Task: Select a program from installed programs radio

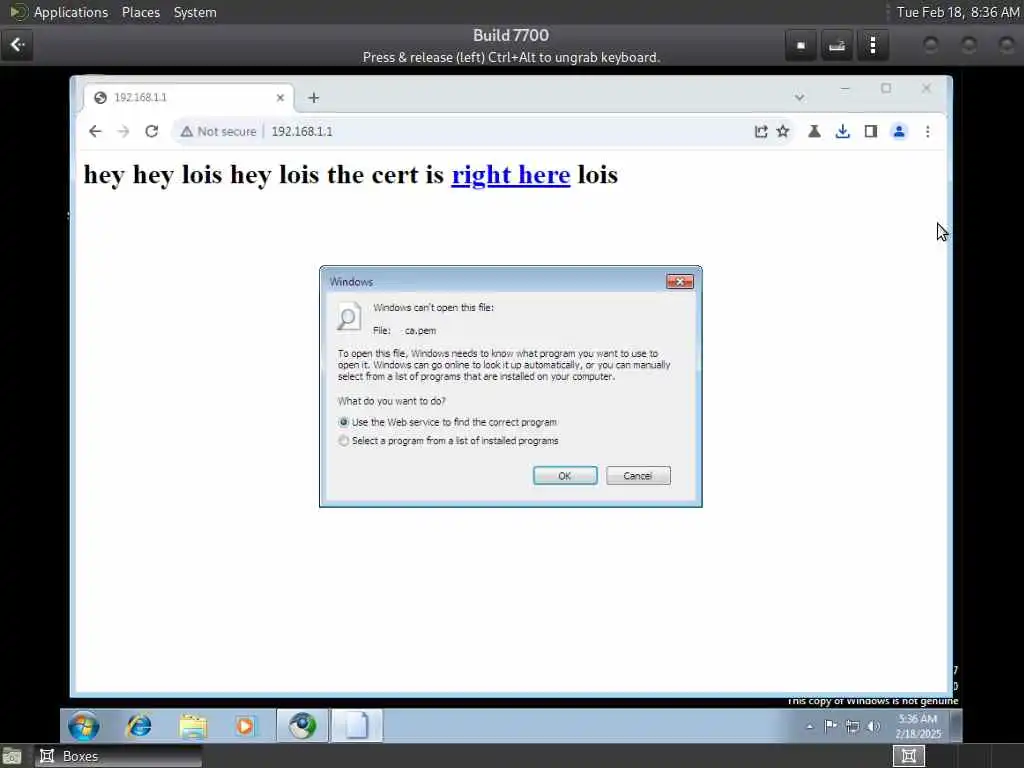Action: (x=344, y=441)
